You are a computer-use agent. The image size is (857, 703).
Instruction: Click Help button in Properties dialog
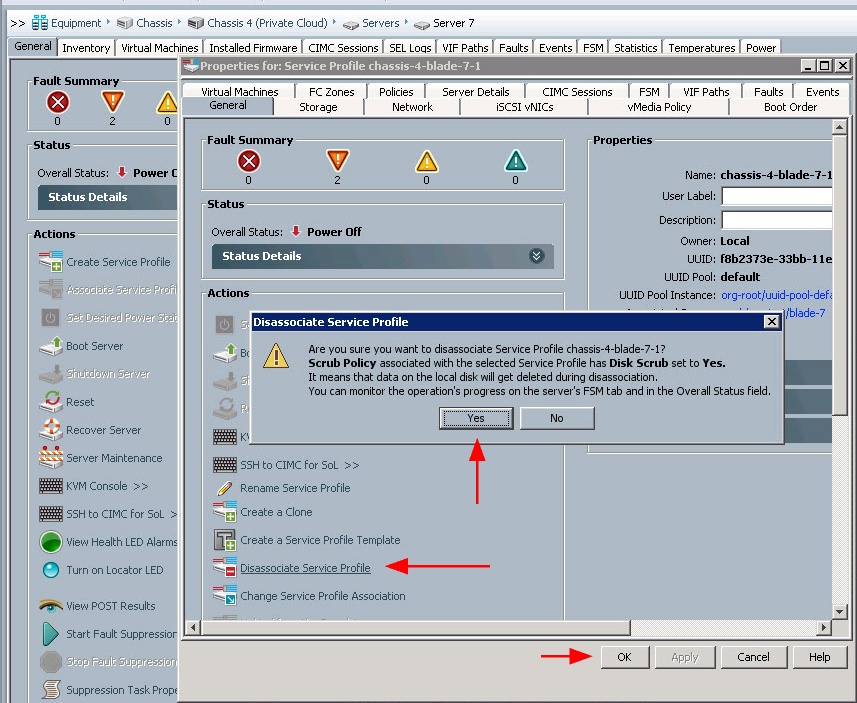[820, 657]
